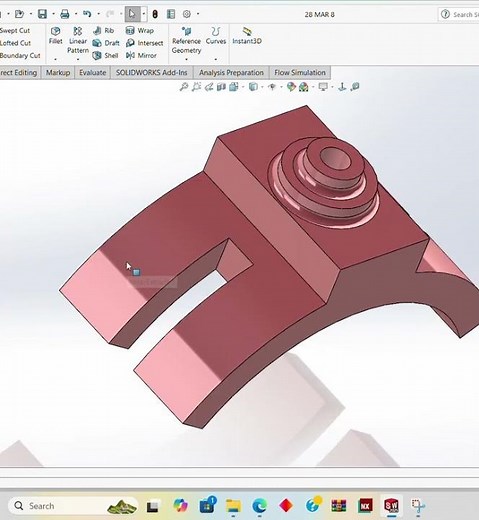Open File Explorer from the taskbar
The width and height of the screenshot is (479, 520).
[x=233, y=506]
